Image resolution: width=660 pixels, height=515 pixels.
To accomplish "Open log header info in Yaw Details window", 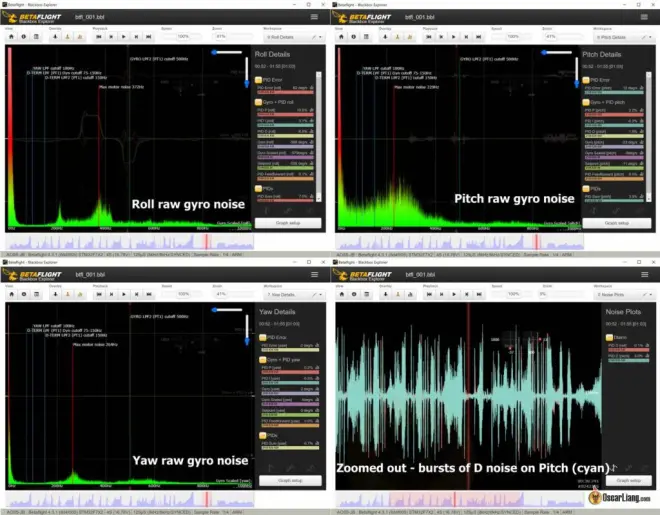I will click(x=24, y=294).
